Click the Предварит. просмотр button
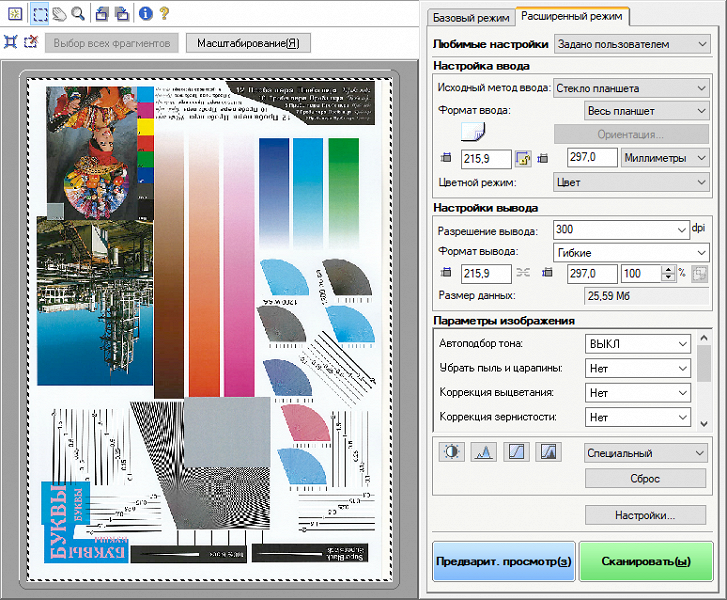The width and height of the screenshot is (727, 600). 504,562
